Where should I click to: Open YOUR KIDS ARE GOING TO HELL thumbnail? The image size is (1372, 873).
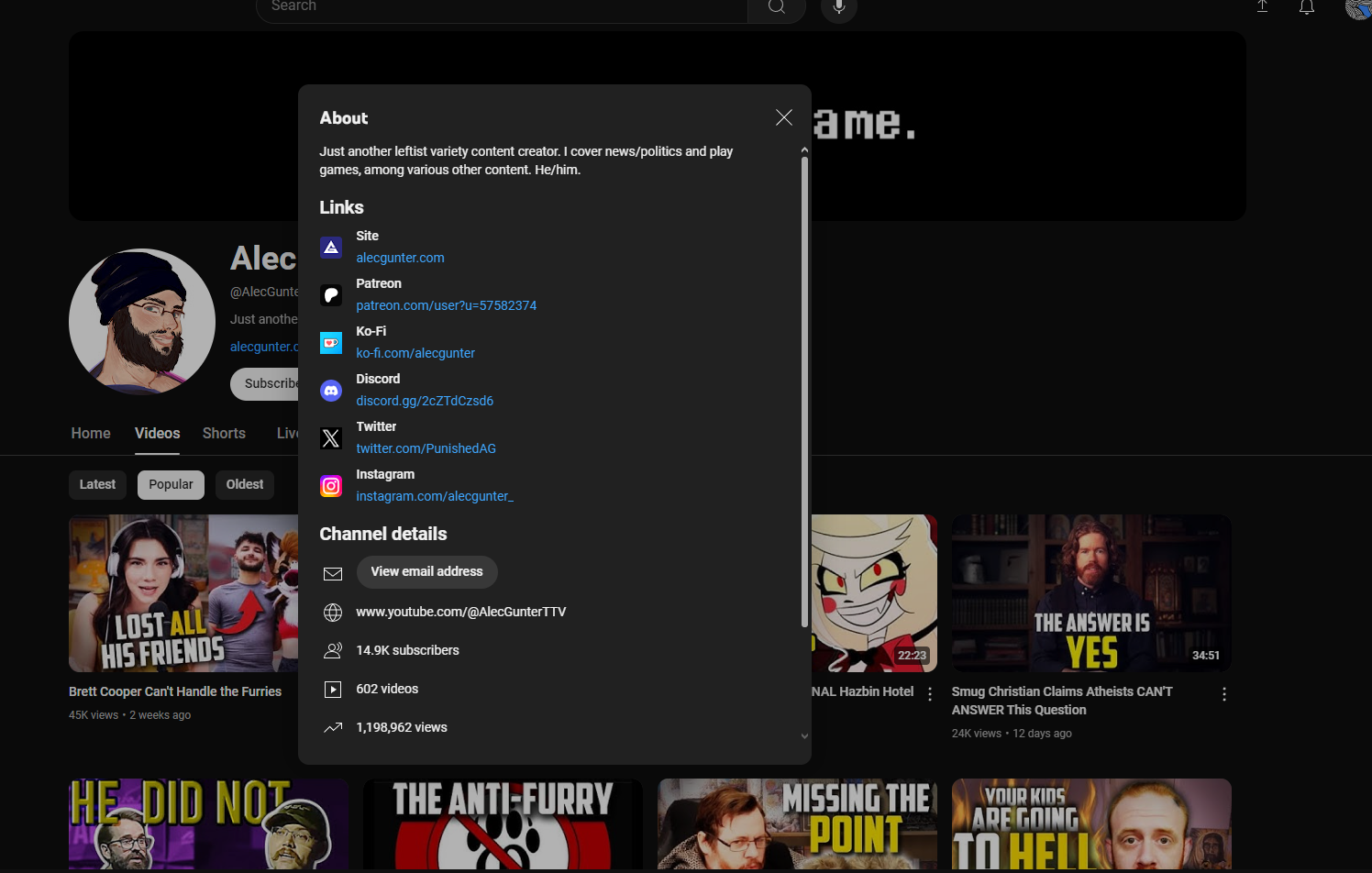coord(1091,823)
